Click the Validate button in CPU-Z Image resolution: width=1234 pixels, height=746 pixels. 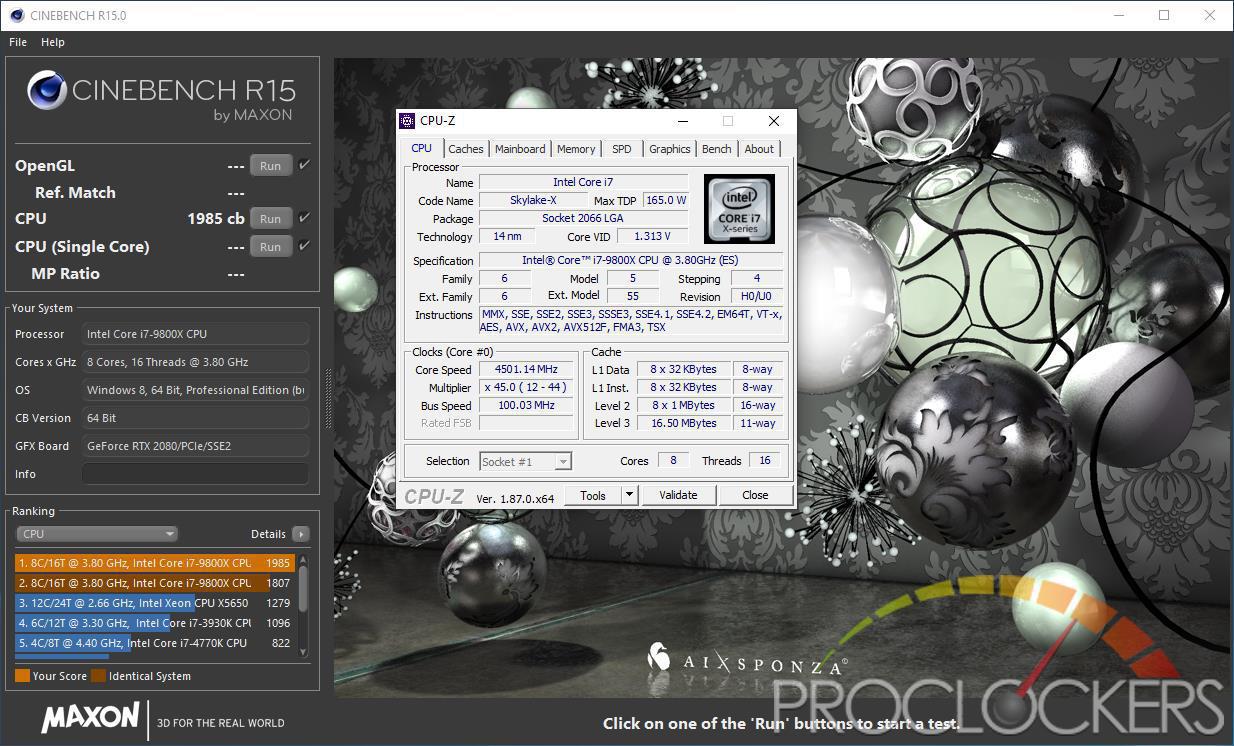click(678, 495)
